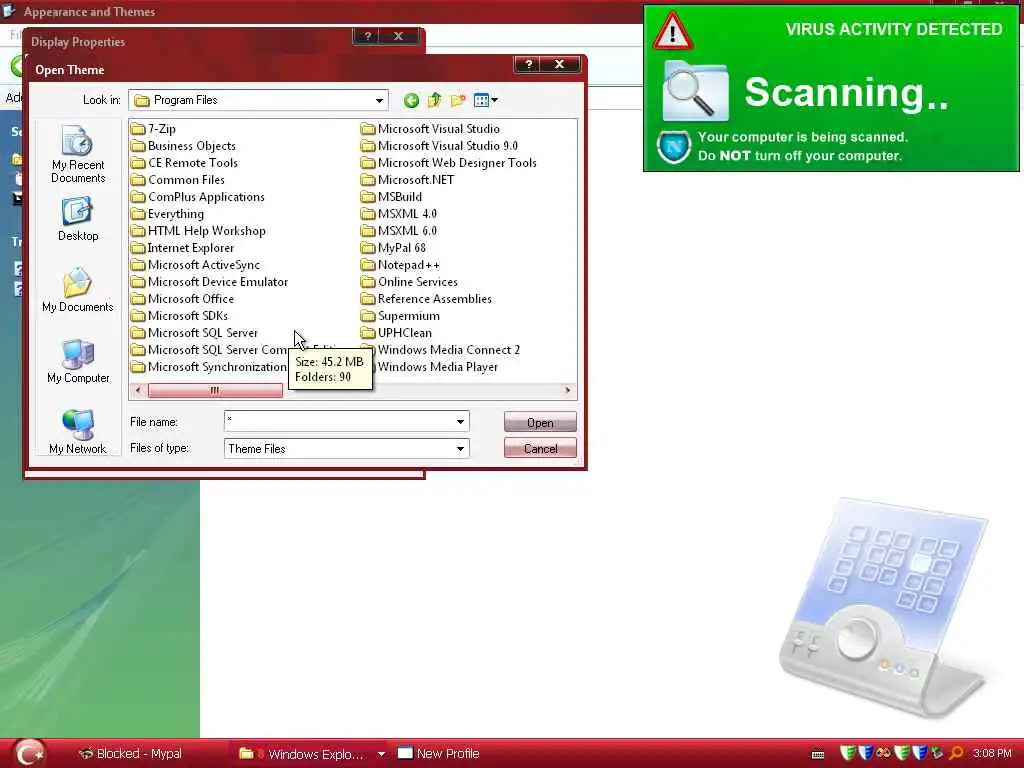Viewport: 1024px width, 768px height.
Task: Select the Microsoft SQL Server folder
Action: tap(195, 332)
